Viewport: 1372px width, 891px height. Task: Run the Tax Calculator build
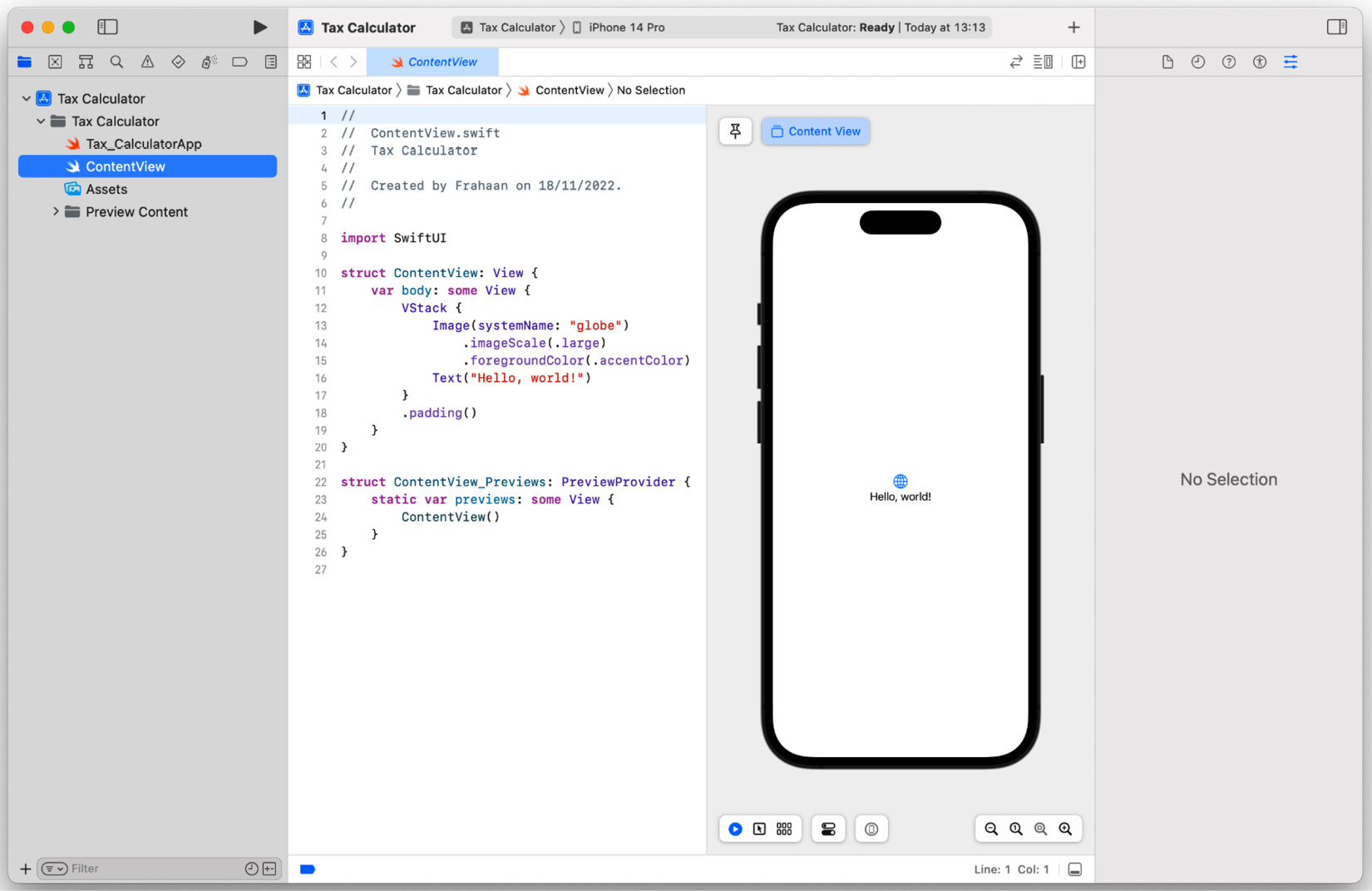point(259,27)
